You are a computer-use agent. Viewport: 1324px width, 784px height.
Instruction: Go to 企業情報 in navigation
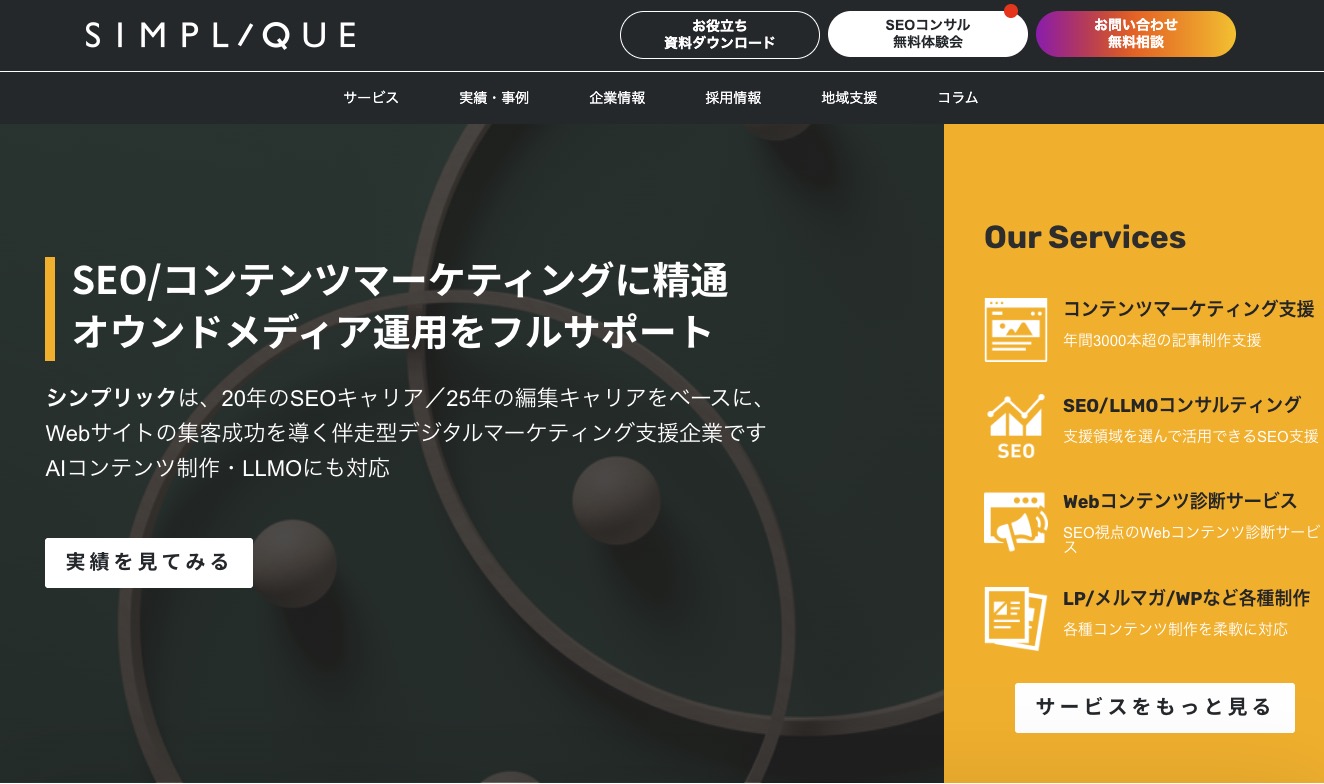(617, 98)
